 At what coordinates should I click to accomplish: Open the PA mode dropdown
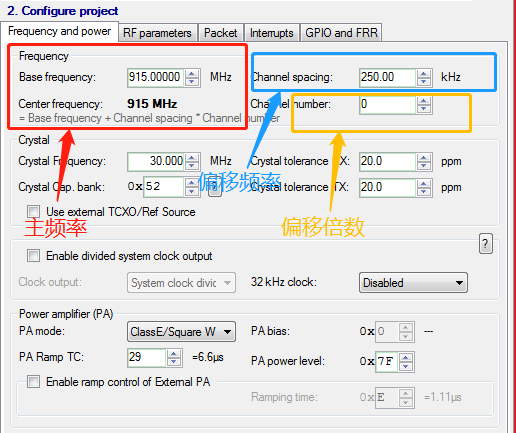click(181, 332)
